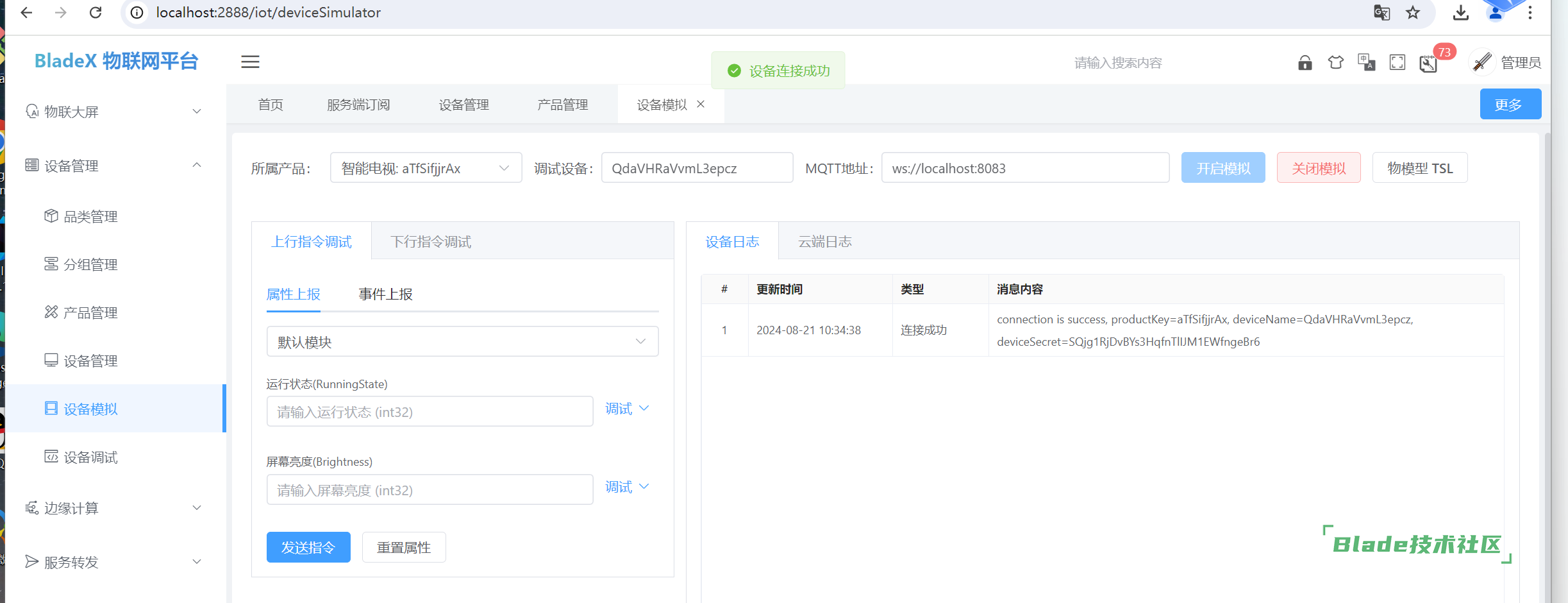
Task: Open notifications with 73 badge
Action: pyautogui.click(x=1429, y=63)
